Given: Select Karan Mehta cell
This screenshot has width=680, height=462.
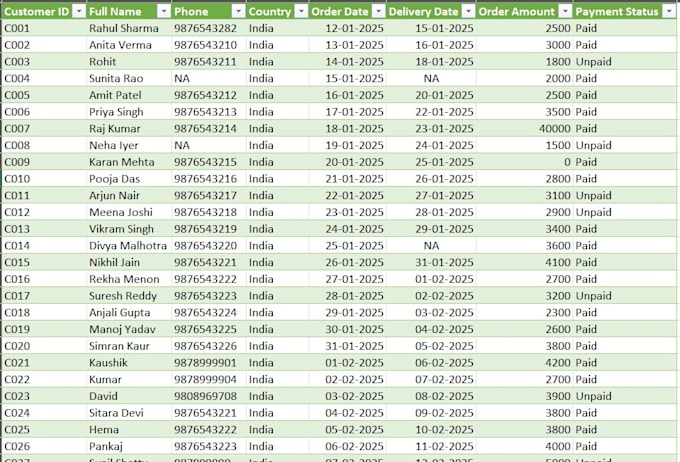Looking at the screenshot, I should tap(129, 162).
